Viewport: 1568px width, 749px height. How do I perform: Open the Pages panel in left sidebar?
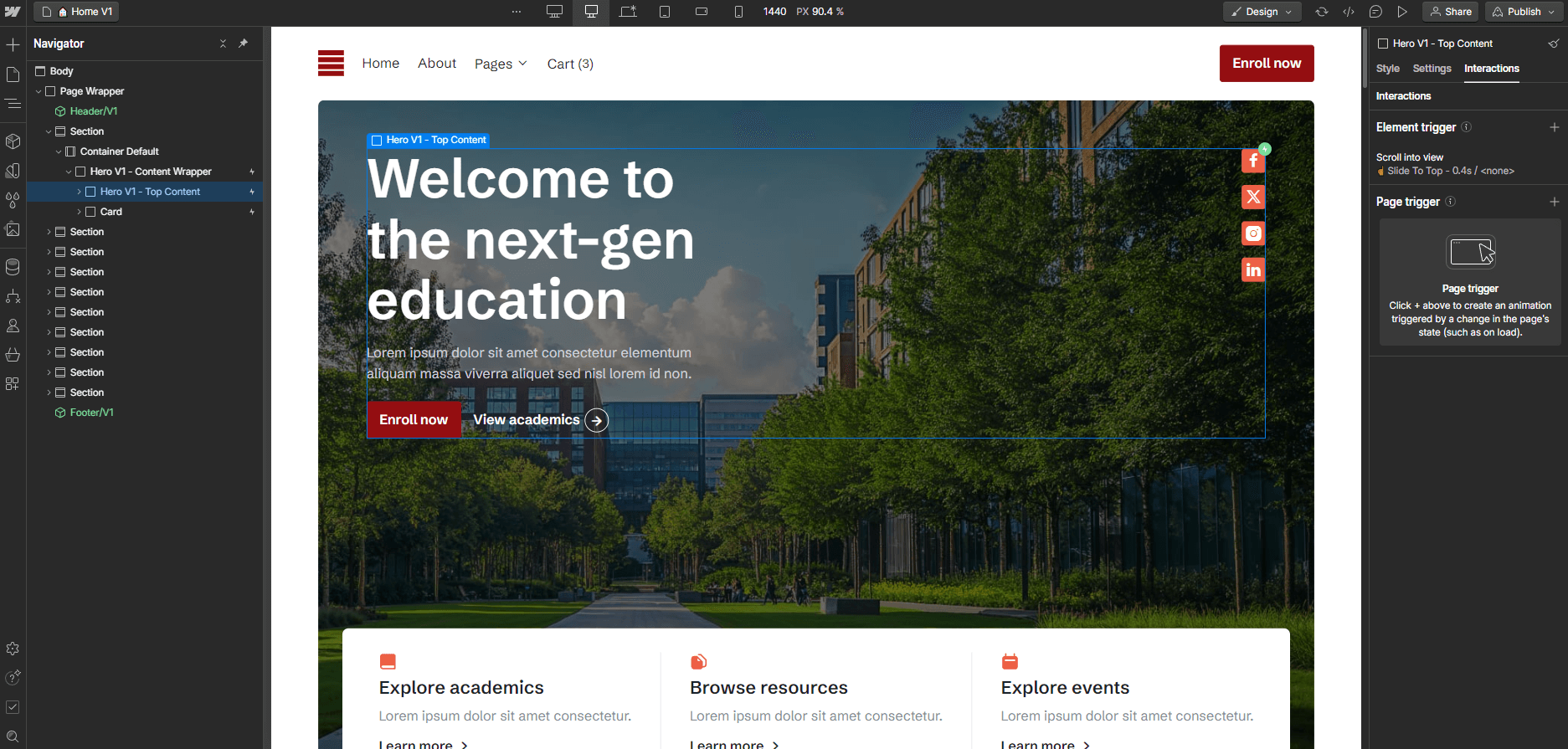pos(13,74)
